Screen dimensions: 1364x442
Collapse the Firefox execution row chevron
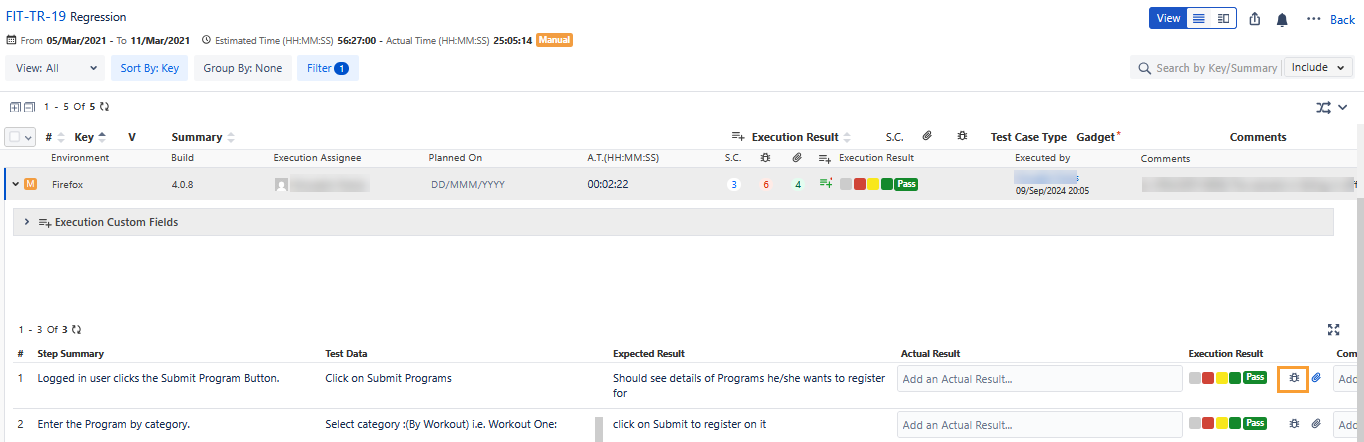click(x=15, y=184)
